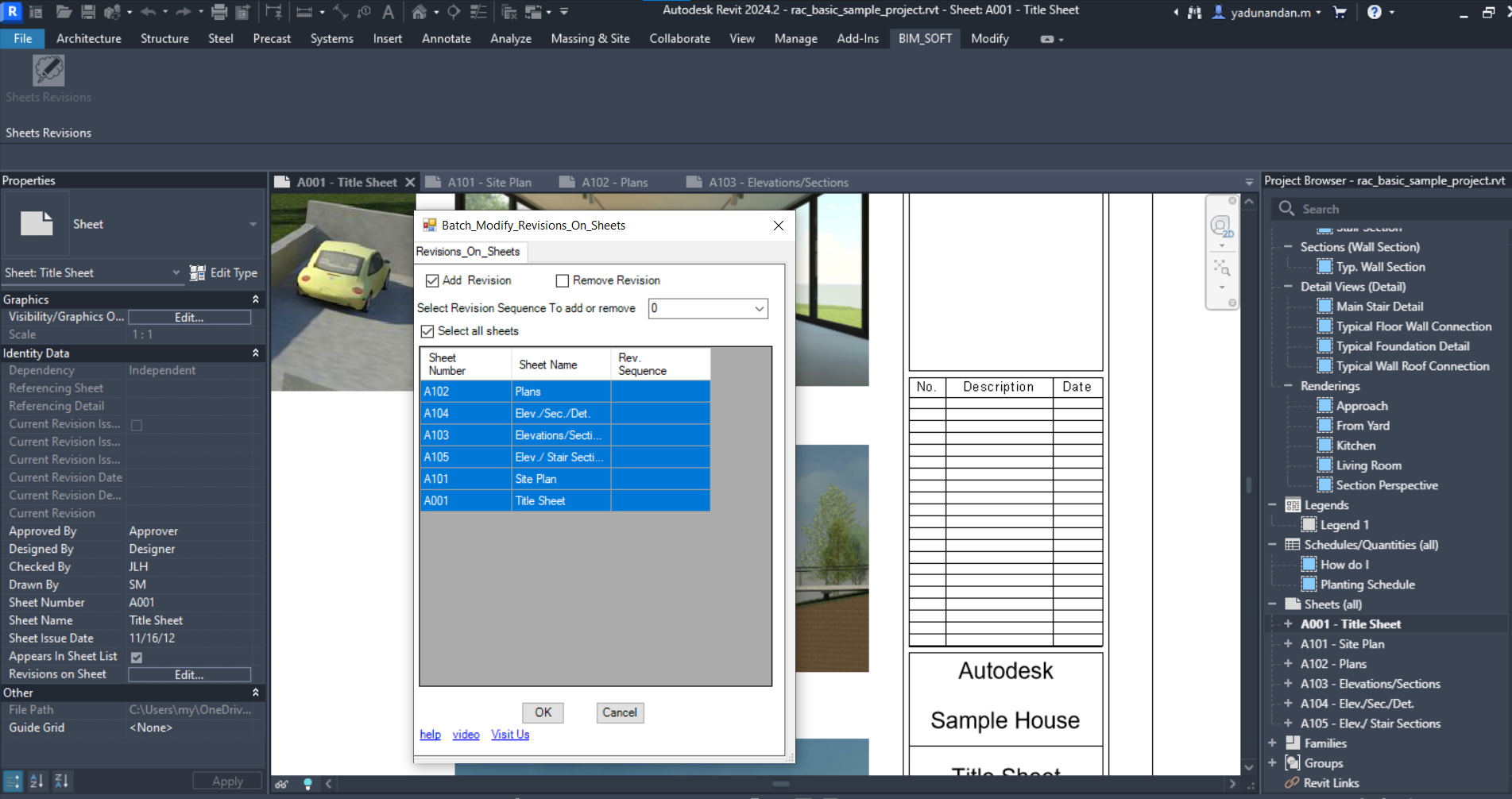The width and height of the screenshot is (1512, 799).
Task: Open the File menu tab
Action: pyautogui.click(x=23, y=38)
